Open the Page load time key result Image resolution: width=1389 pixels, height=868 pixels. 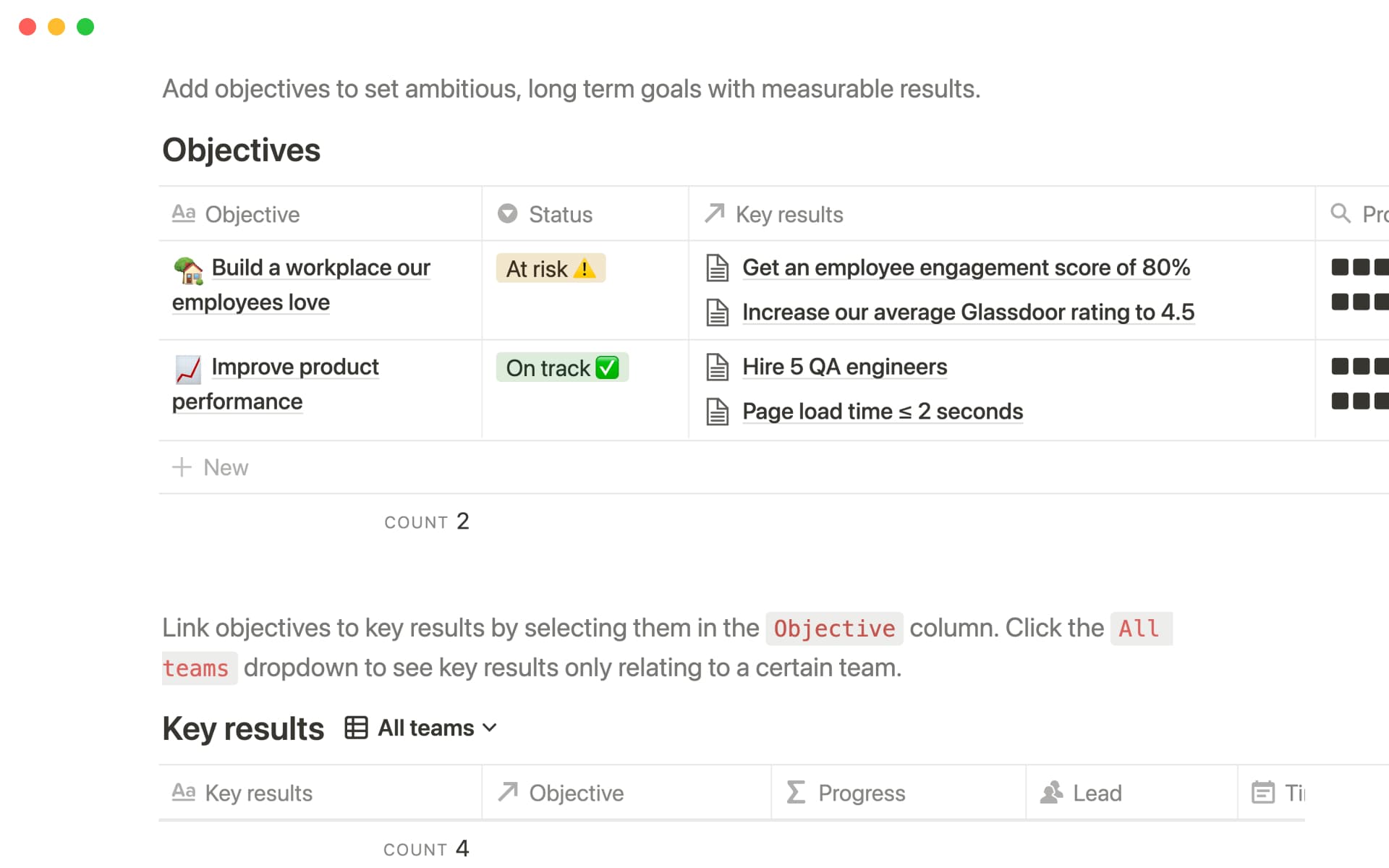click(882, 412)
